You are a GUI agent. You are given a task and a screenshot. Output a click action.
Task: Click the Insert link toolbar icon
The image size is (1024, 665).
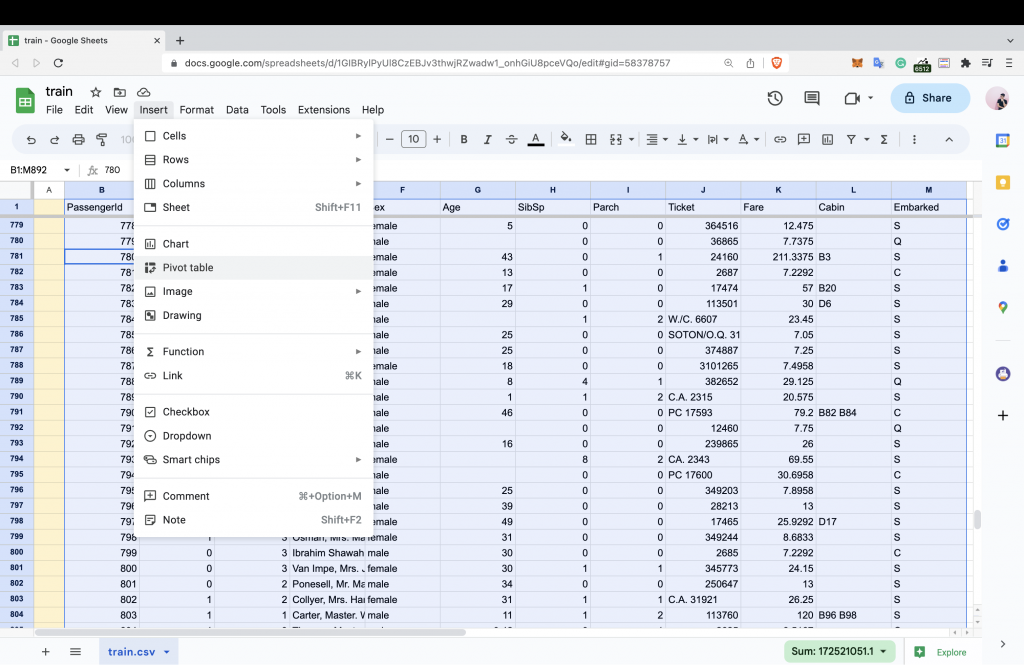click(780, 139)
